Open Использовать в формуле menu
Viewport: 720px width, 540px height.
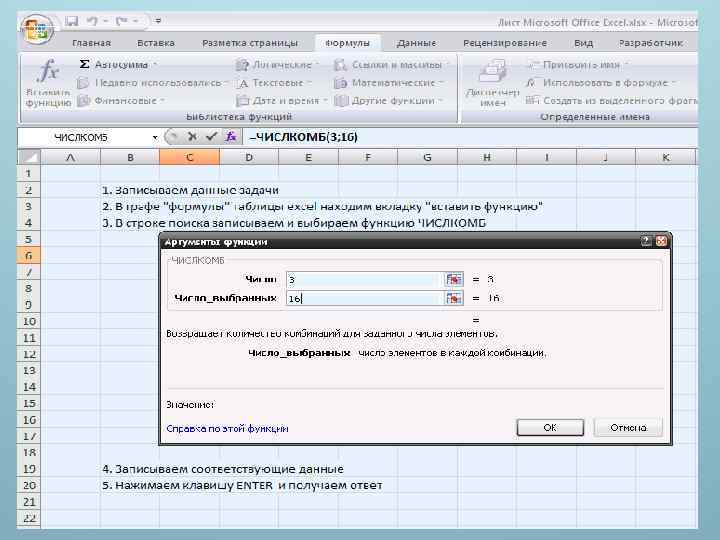pos(602,83)
